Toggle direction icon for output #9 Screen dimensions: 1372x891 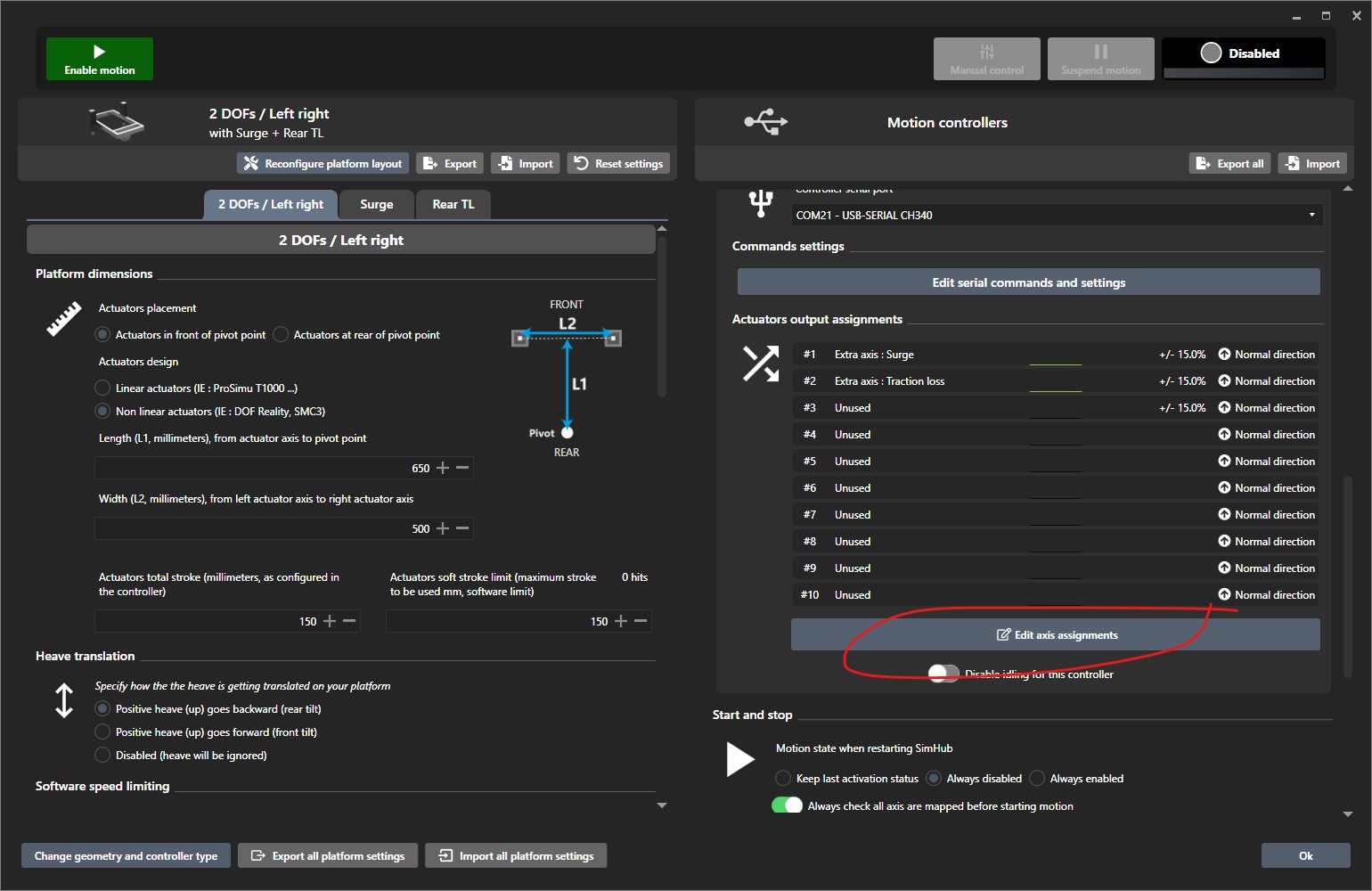pyautogui.click(x=1225, y=568)
